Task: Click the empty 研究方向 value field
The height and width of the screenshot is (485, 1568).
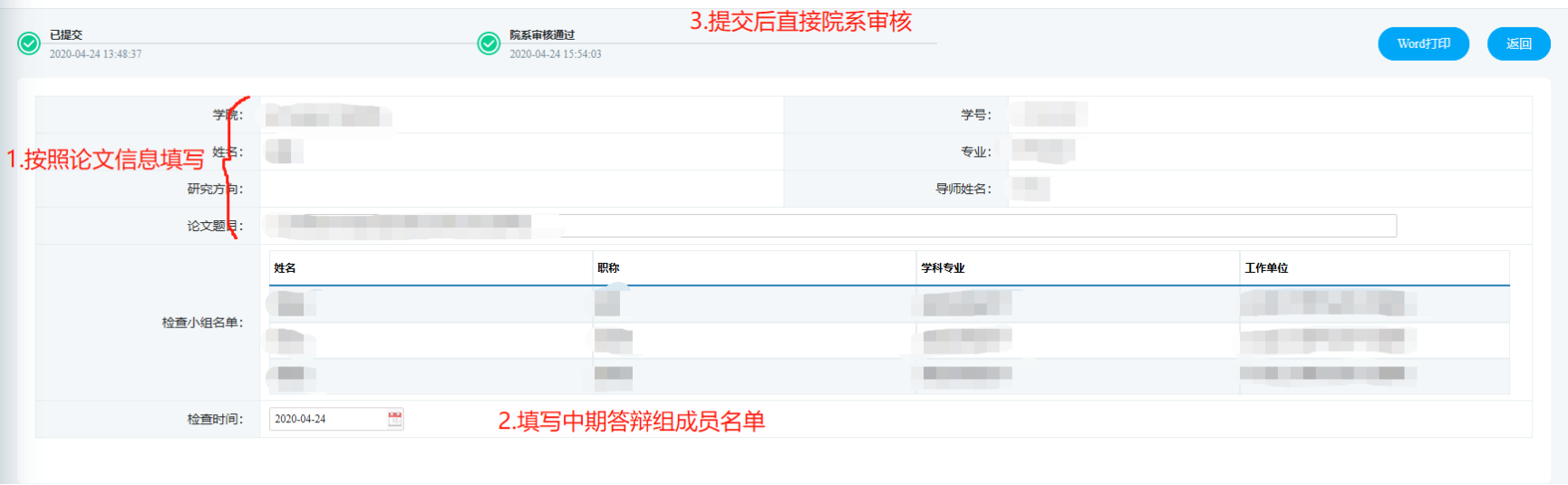Action: pos(521,189)
